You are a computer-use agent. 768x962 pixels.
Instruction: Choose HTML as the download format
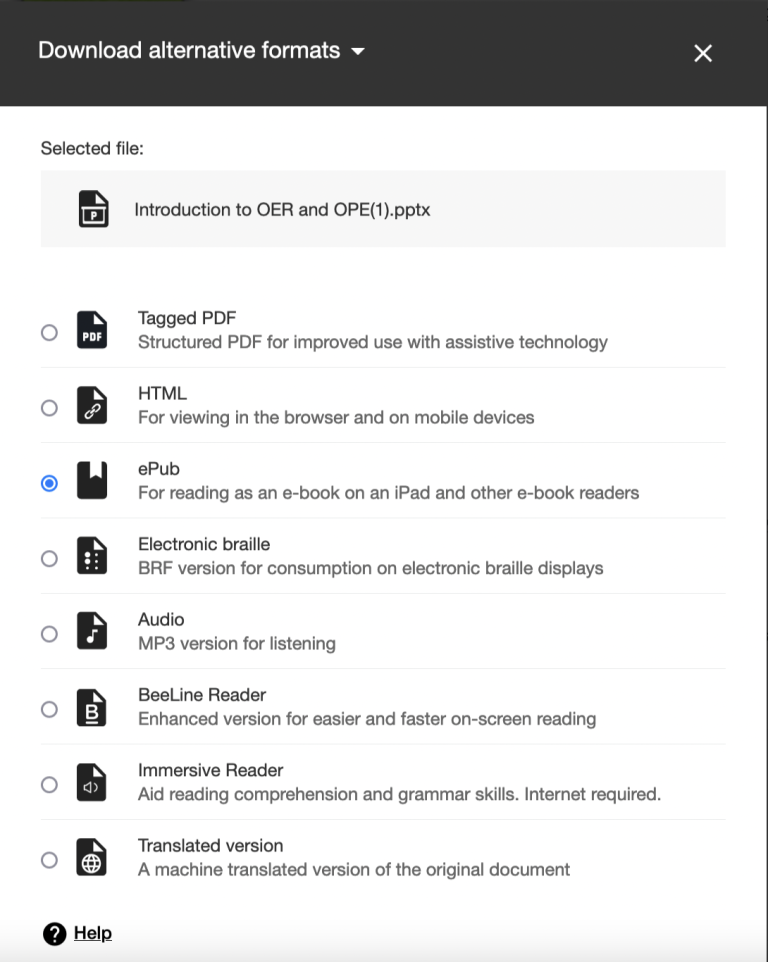[49, 408]
